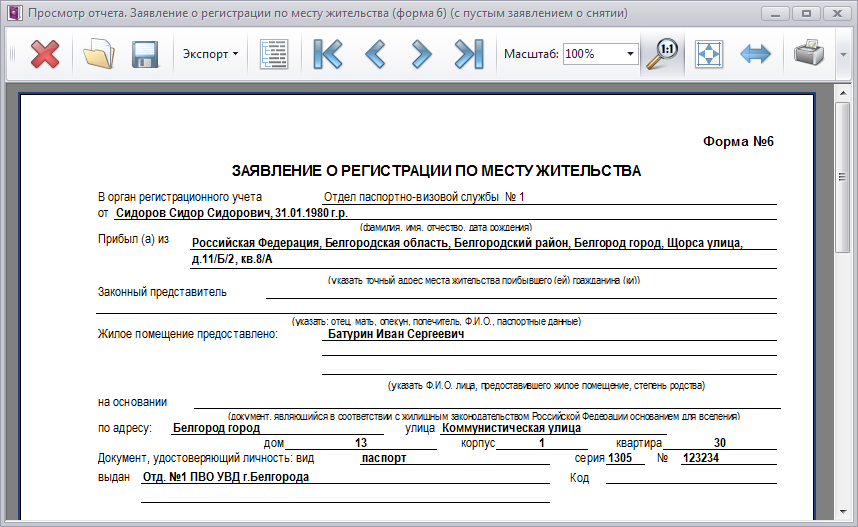
Task: Click the label 'В орган регистрационного учета'
Action: click(179, 197)
